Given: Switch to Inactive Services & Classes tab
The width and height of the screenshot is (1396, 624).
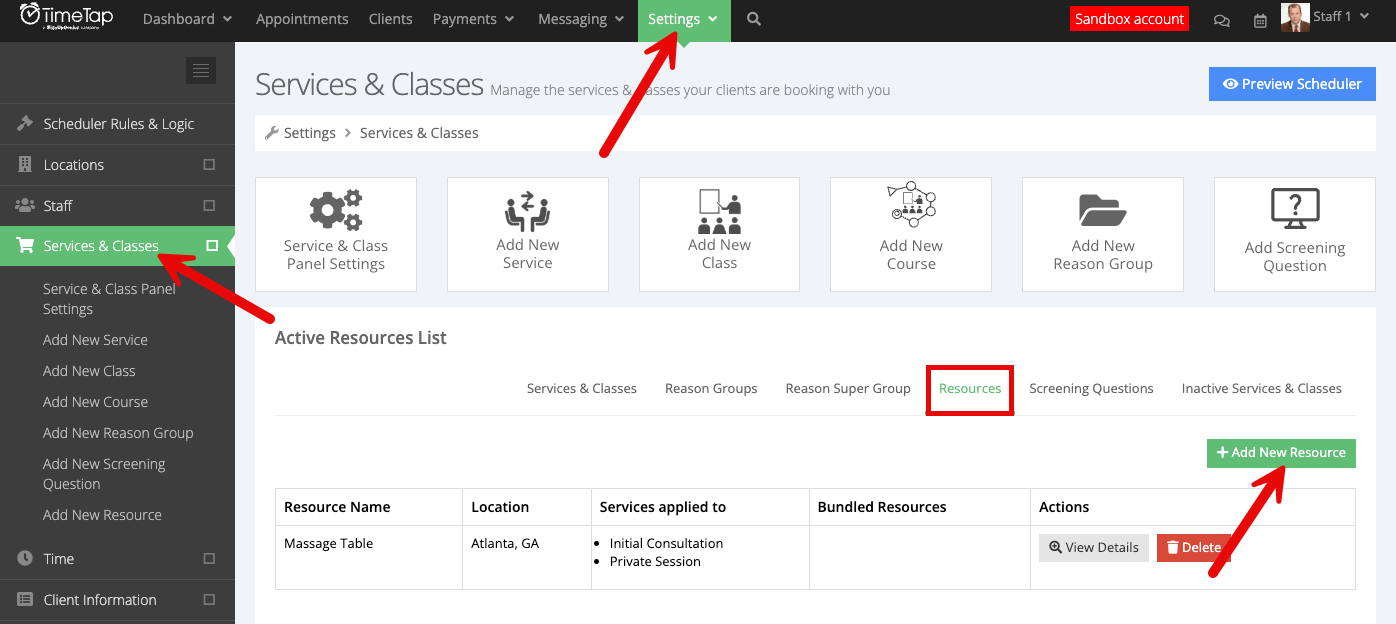Looking at the screenshot, I should coord(1262,388).
